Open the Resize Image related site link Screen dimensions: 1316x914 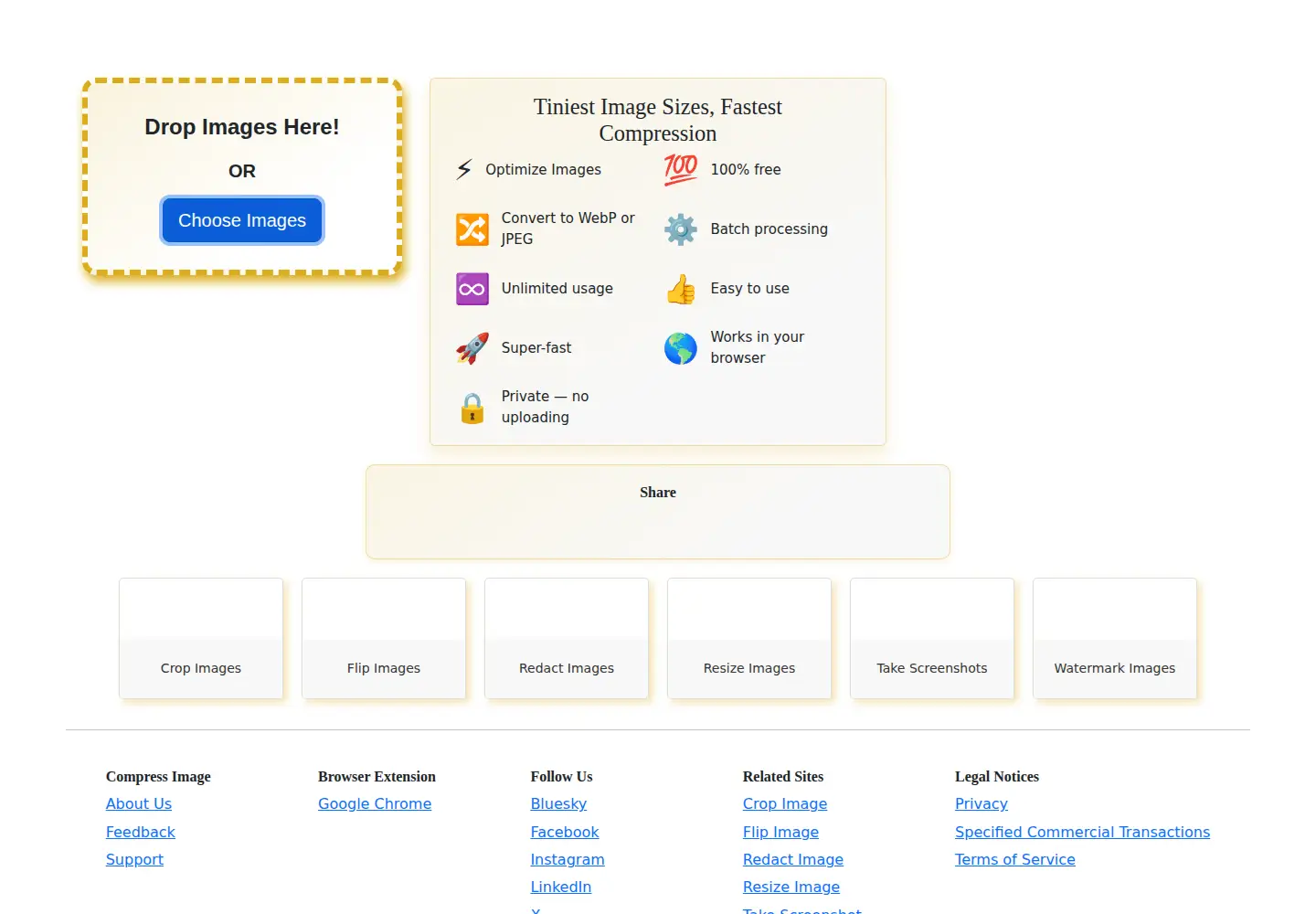pos(791,887)
